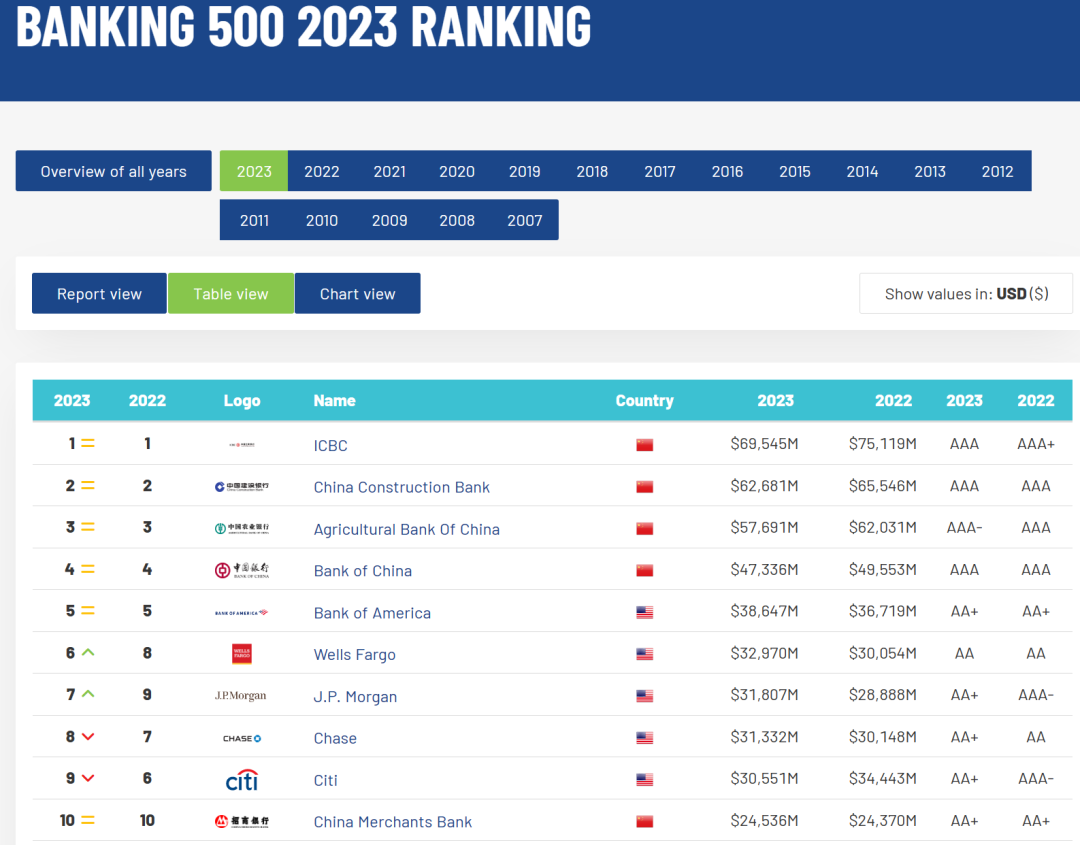Open the Wells Fargo link
The width and height of the screenshot is (1080, 845).
tap(355, 655)
